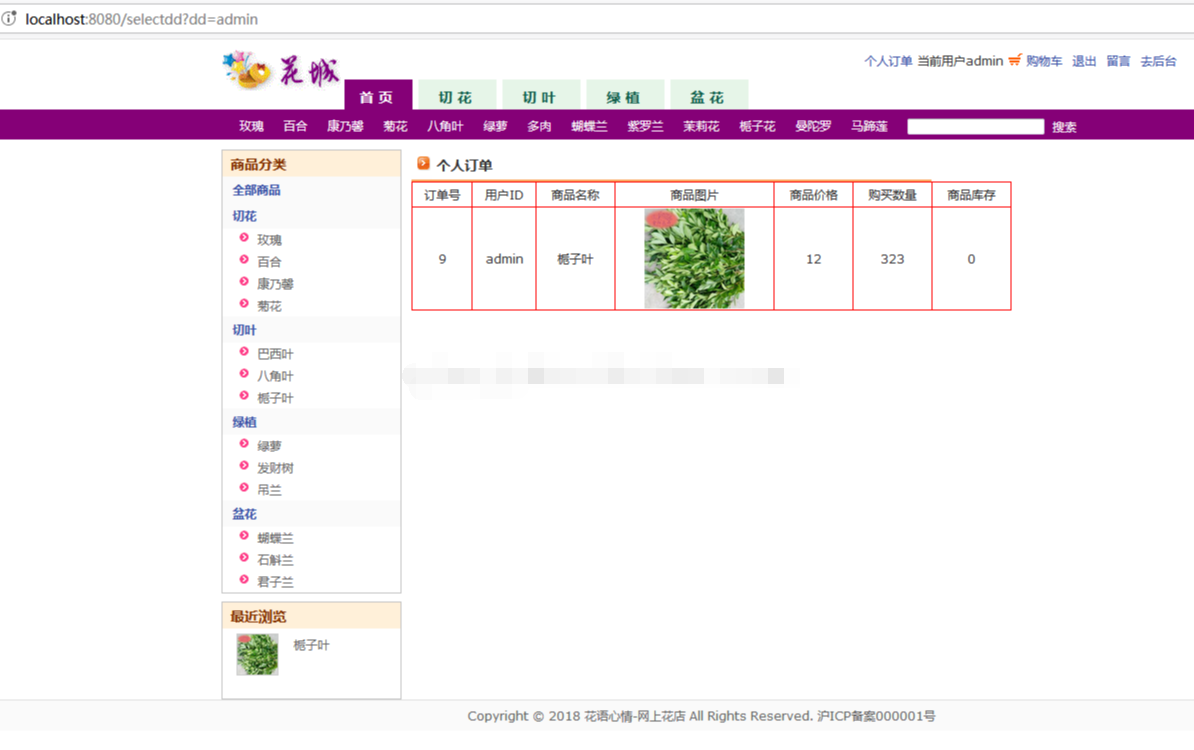Open 全部商品 in the sidebar
The width and height of the screenshot is (1194, 750).
tap(257, 190)
